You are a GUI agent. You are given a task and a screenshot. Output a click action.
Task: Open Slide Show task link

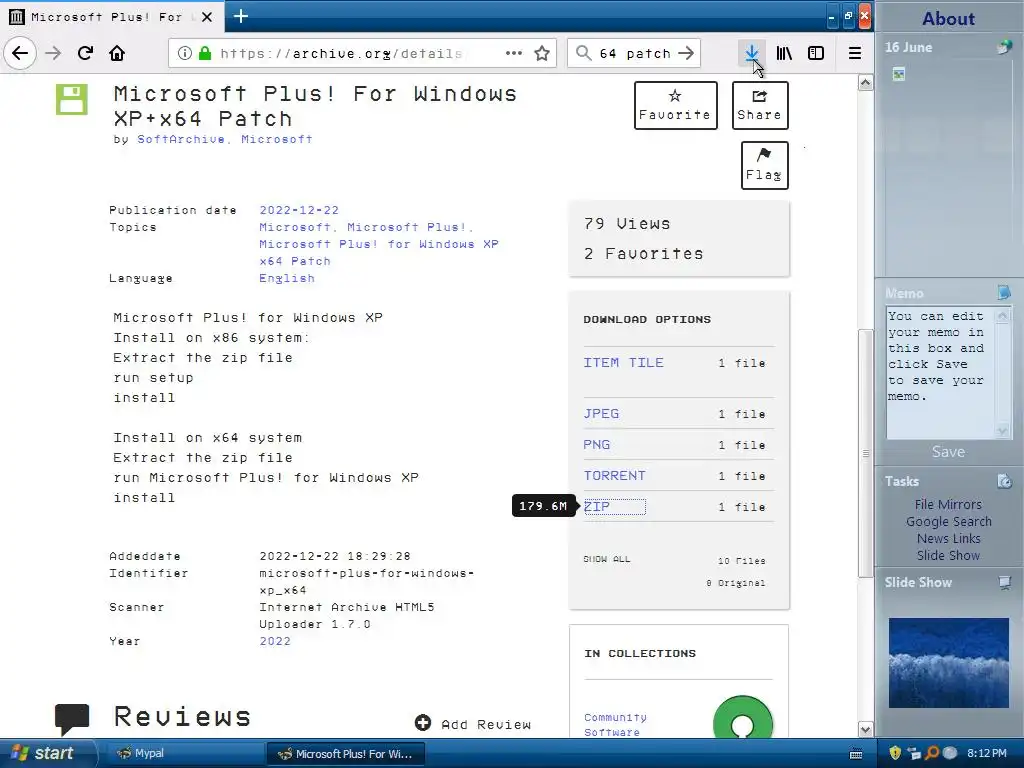click(x=948, y=555)
